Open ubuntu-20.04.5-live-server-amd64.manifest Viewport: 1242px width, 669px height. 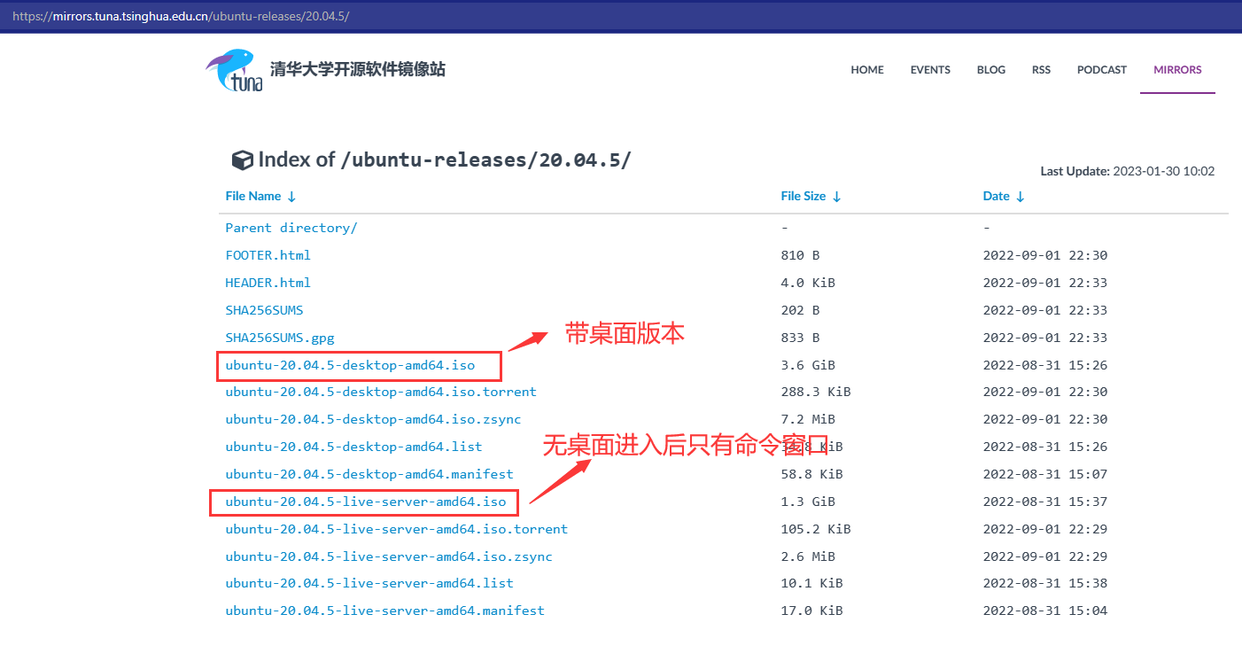pyautogui.click(x=385, y=610)
